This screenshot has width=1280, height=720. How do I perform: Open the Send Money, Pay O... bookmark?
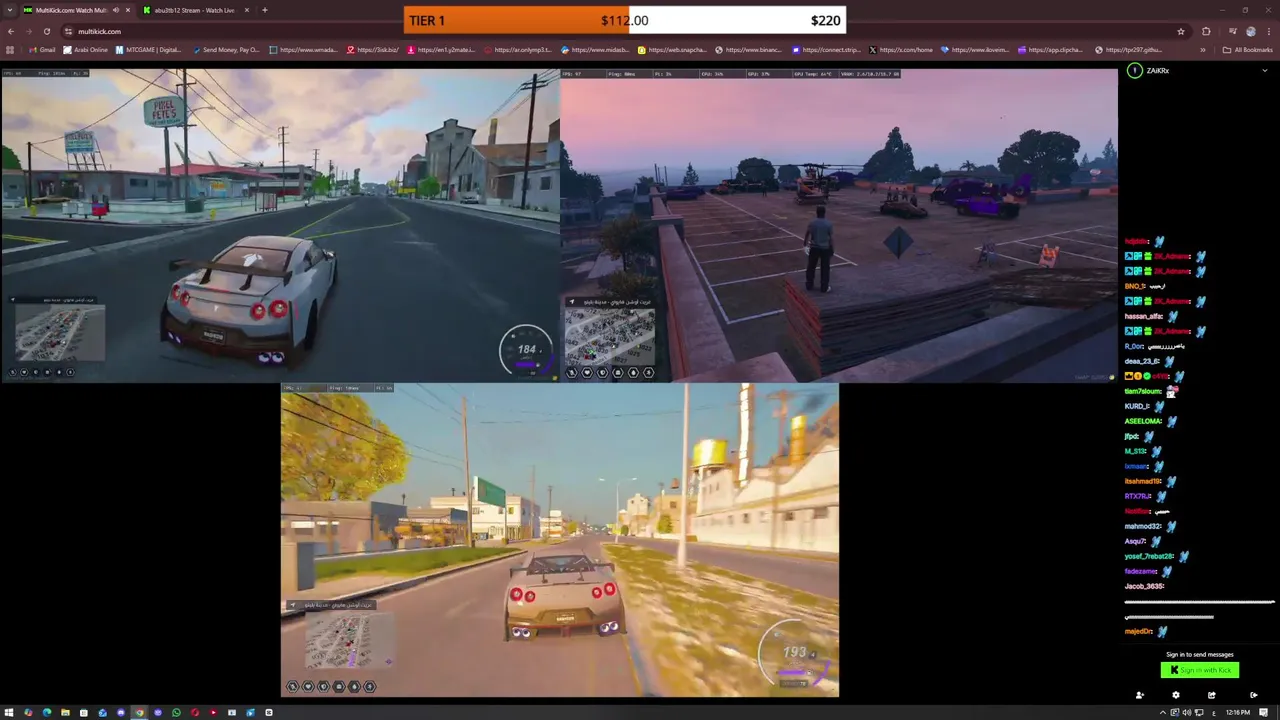click(226, 49)
